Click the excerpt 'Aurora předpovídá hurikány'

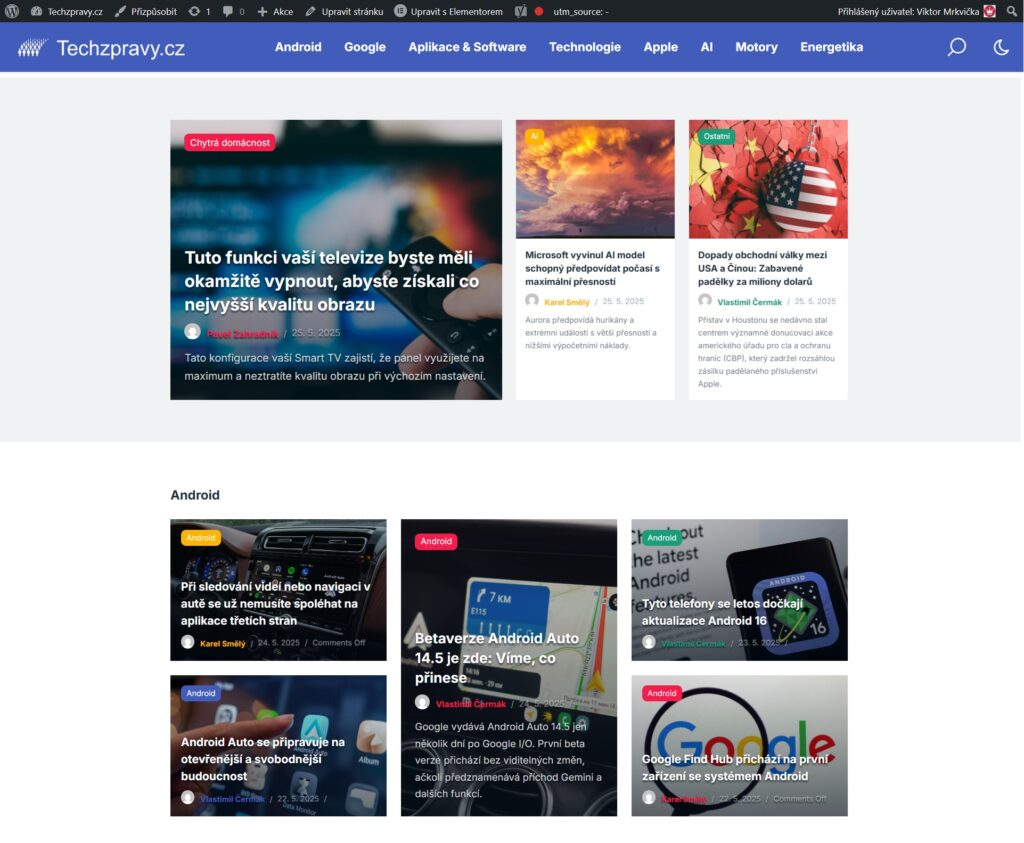pyautogui.click(x=591, y=332)
